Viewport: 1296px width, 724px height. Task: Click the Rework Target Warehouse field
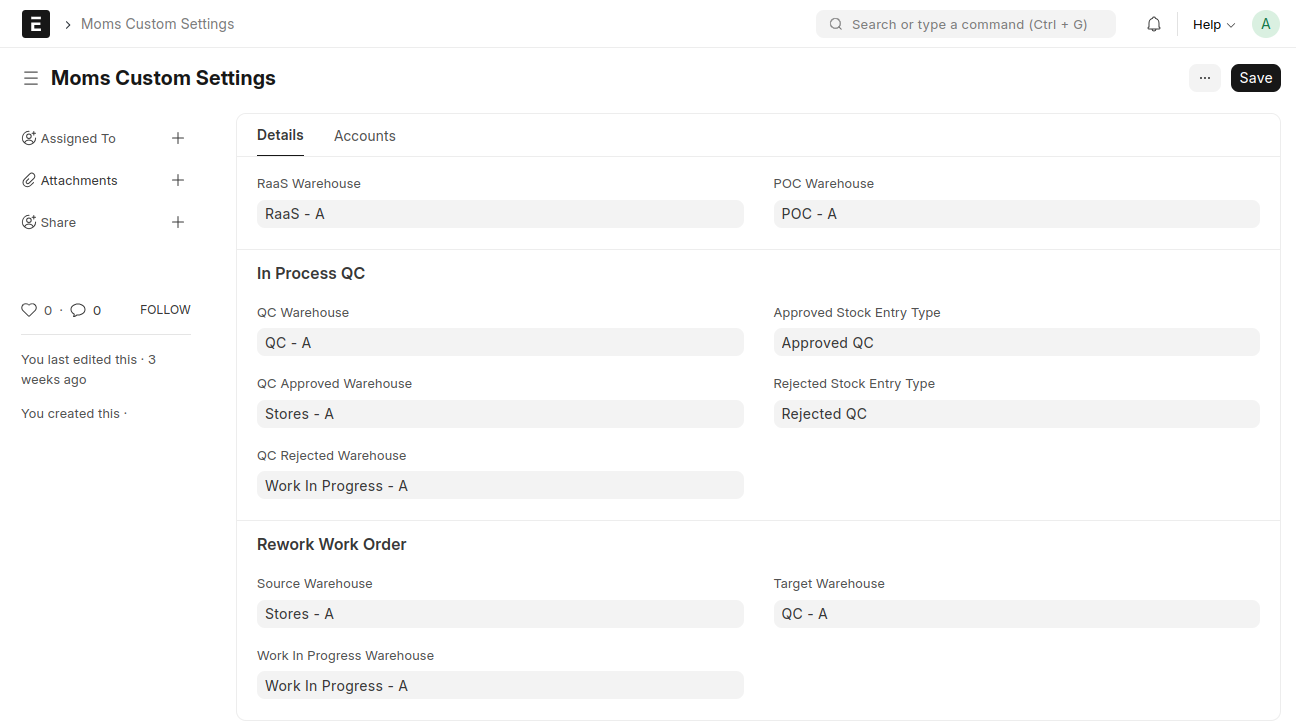coord(1016,614)
